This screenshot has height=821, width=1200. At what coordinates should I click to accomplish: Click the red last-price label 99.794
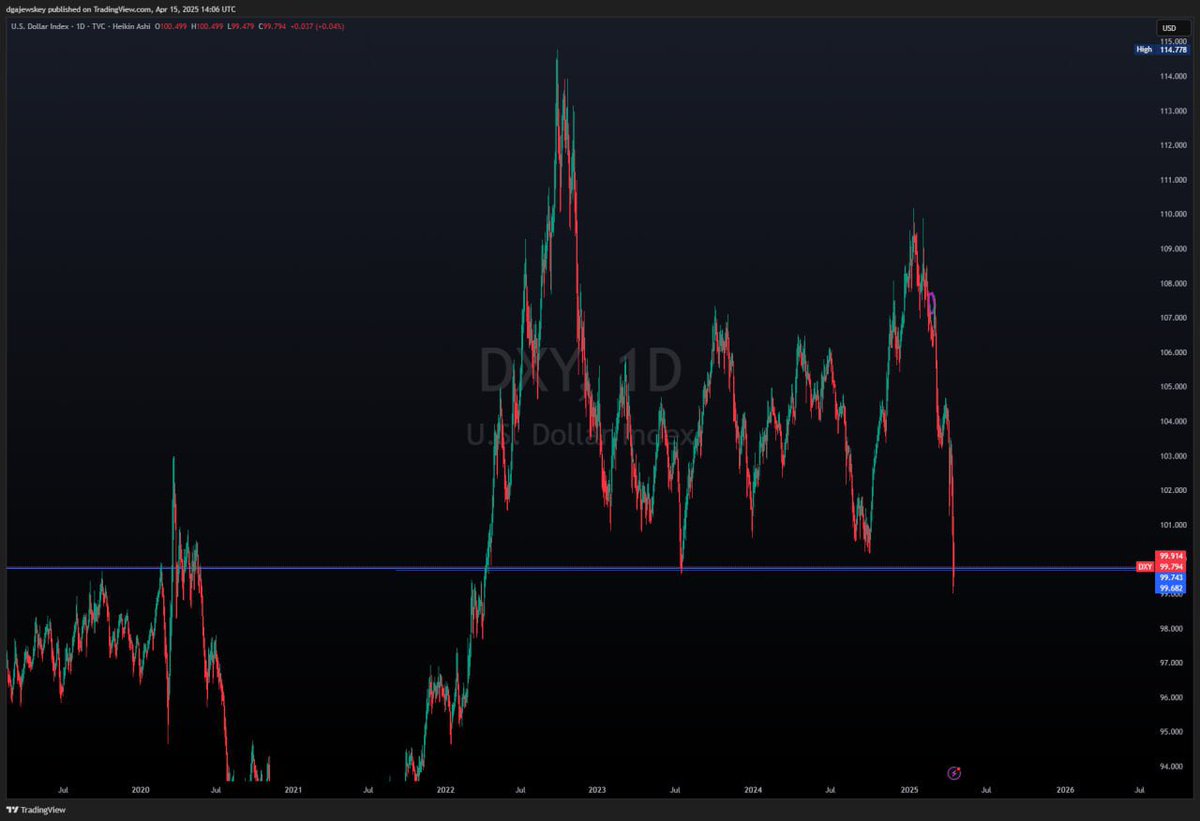(x=1170, y=567)
